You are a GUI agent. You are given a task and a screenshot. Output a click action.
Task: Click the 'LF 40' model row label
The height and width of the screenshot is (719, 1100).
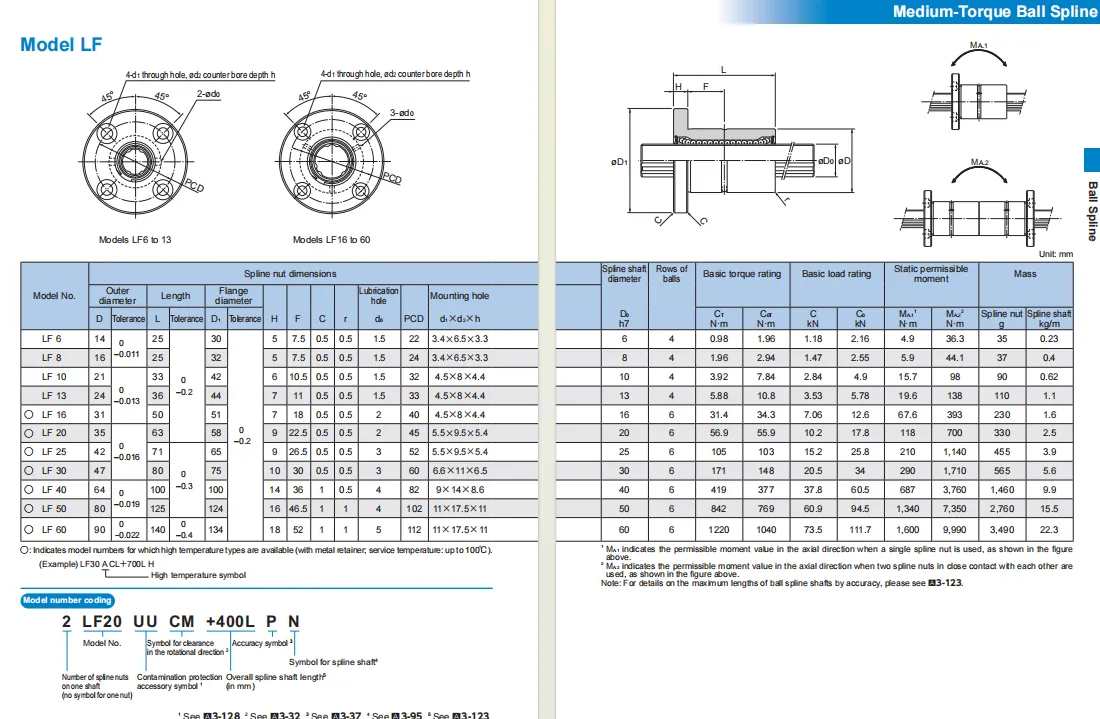coord(54,490)
